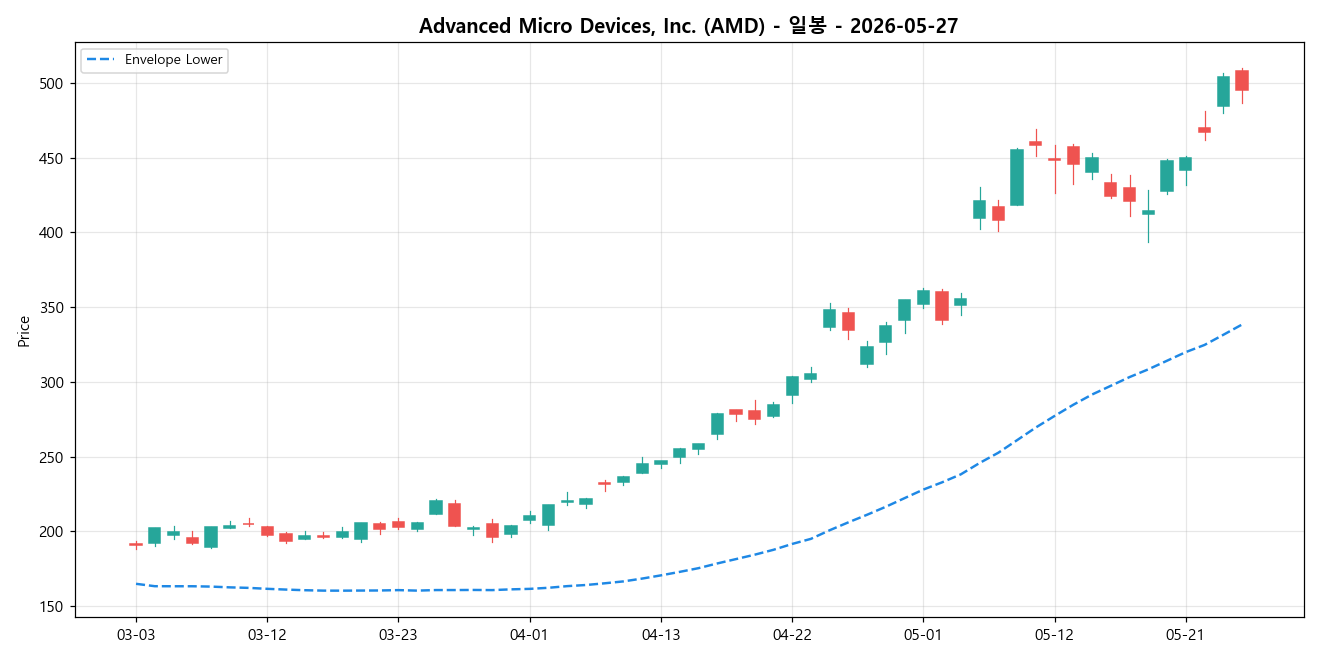1320x660 pixels.
Task: Click the chart title mentioning AMD
Action: tap(688, 26)
